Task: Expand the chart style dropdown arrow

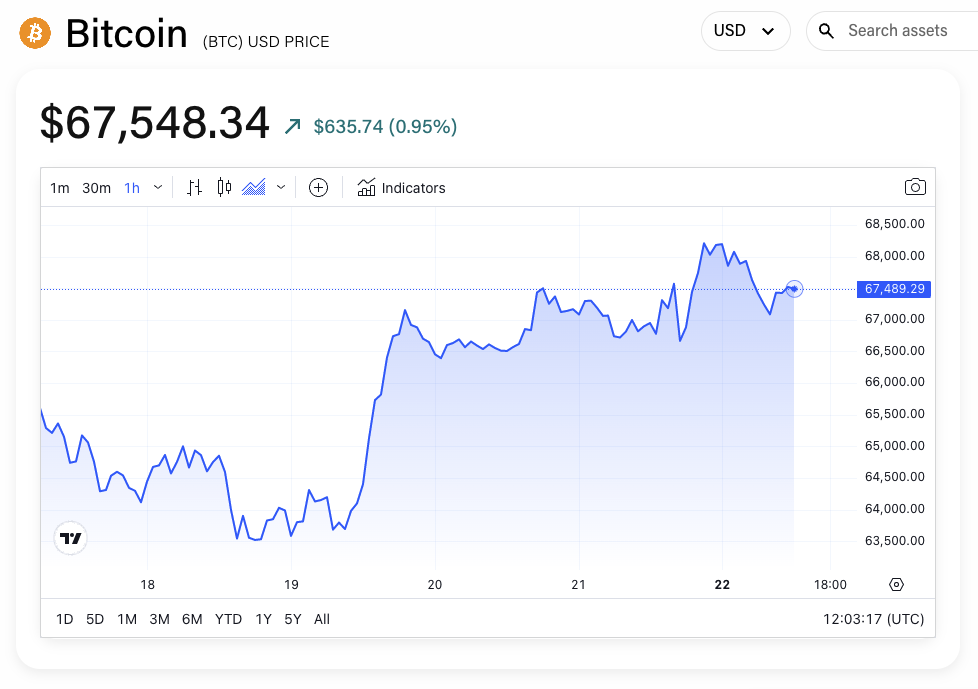Action: coord(281,187)
